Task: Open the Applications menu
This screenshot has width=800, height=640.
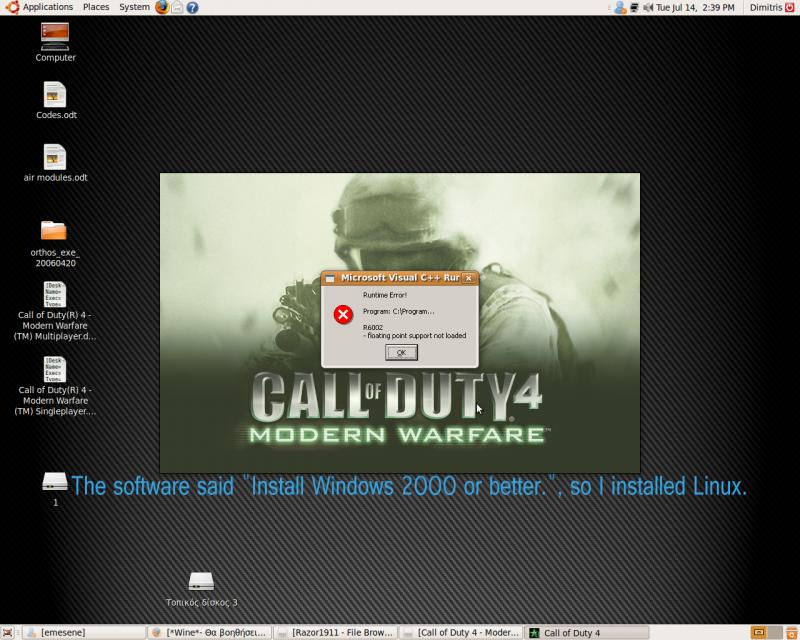Action: (40, 7)
